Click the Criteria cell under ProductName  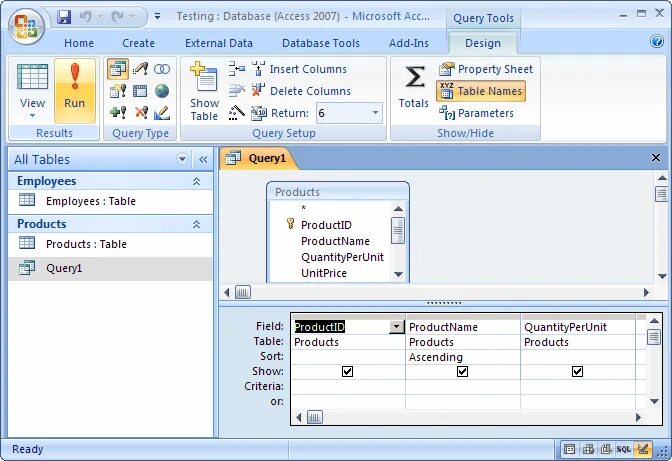[463, 386]
